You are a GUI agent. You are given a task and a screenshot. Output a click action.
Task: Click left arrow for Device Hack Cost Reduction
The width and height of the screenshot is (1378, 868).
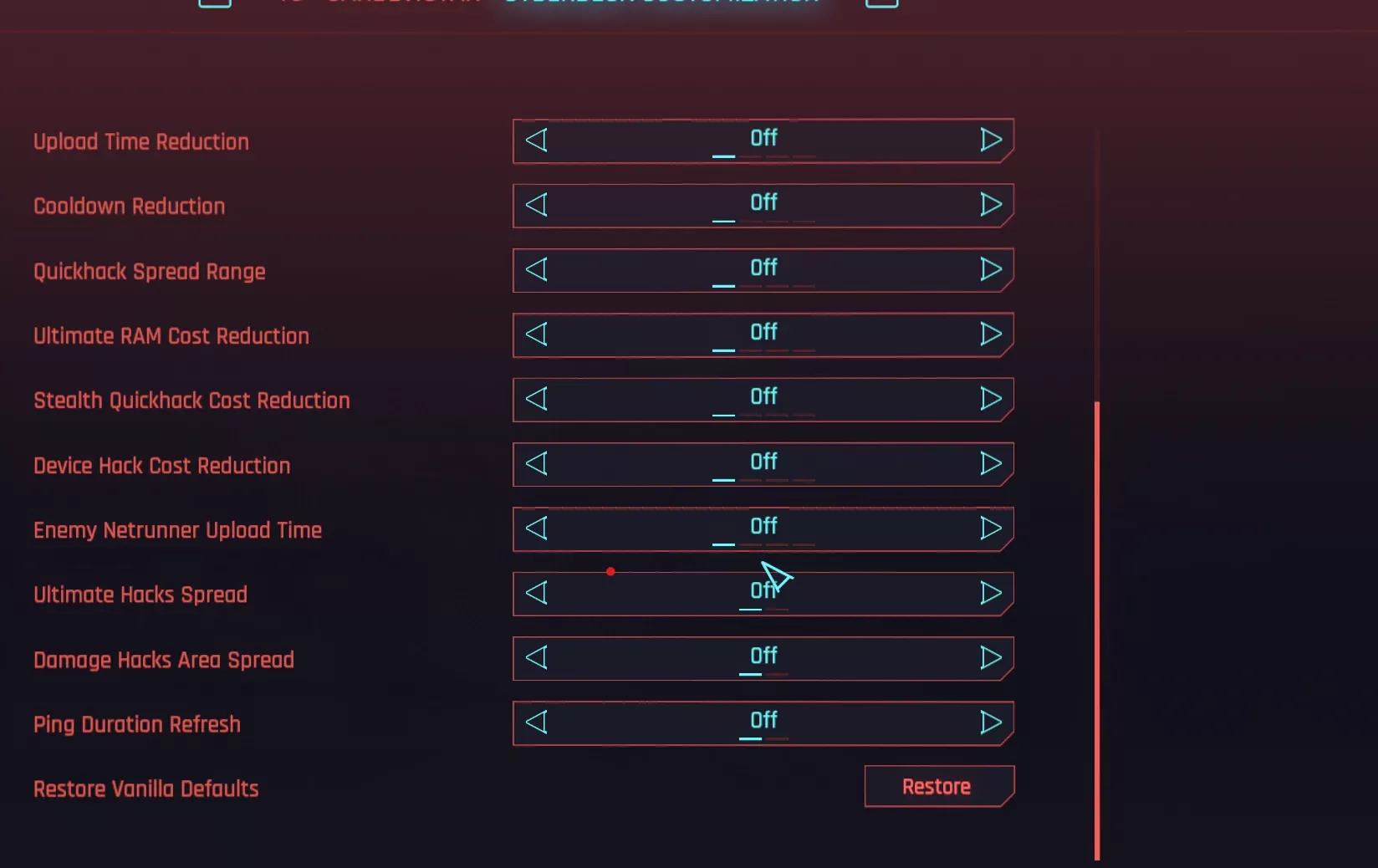coord(537,463)
